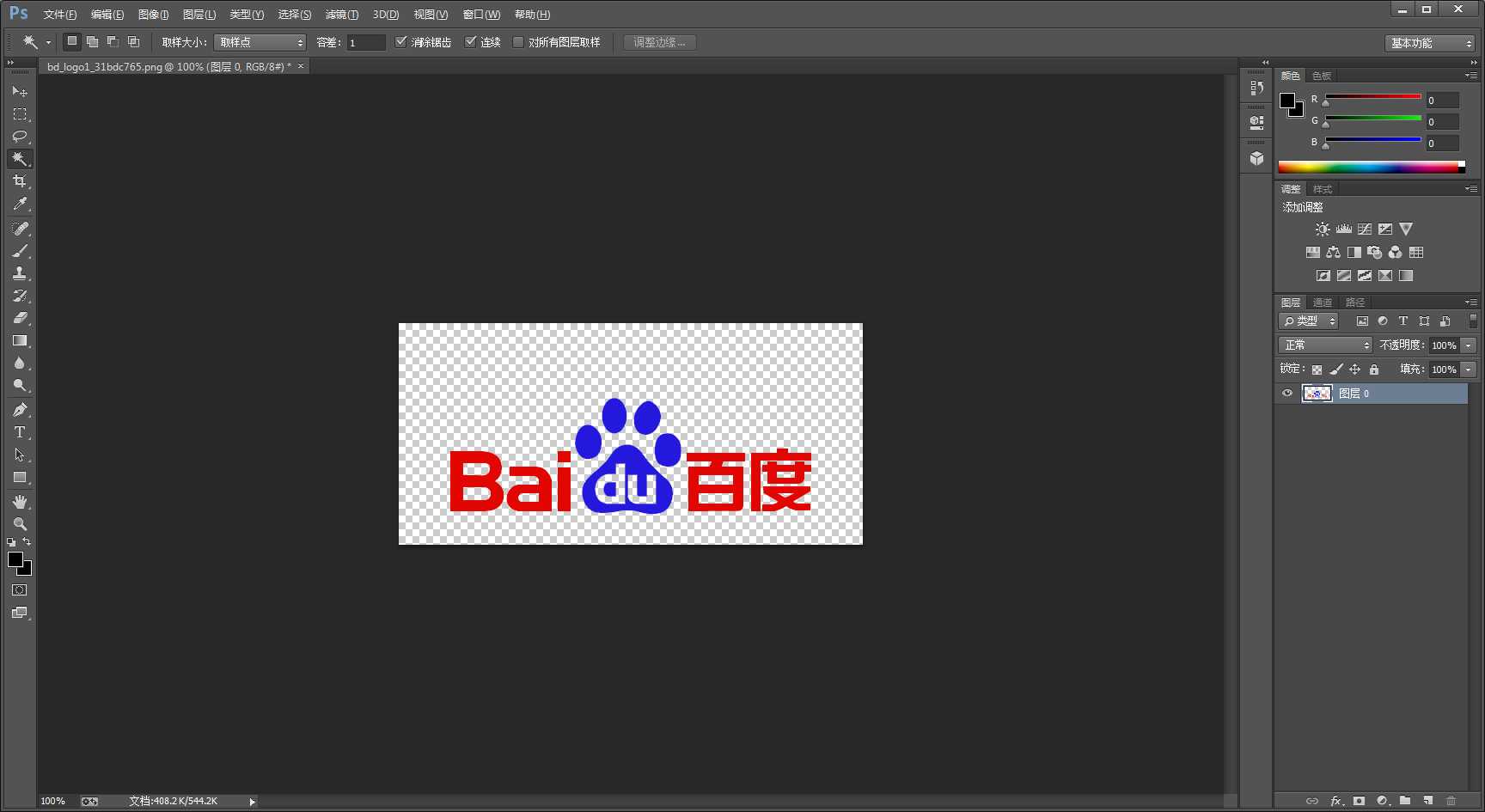Delete layer with trash icon

coord(1451,801)
